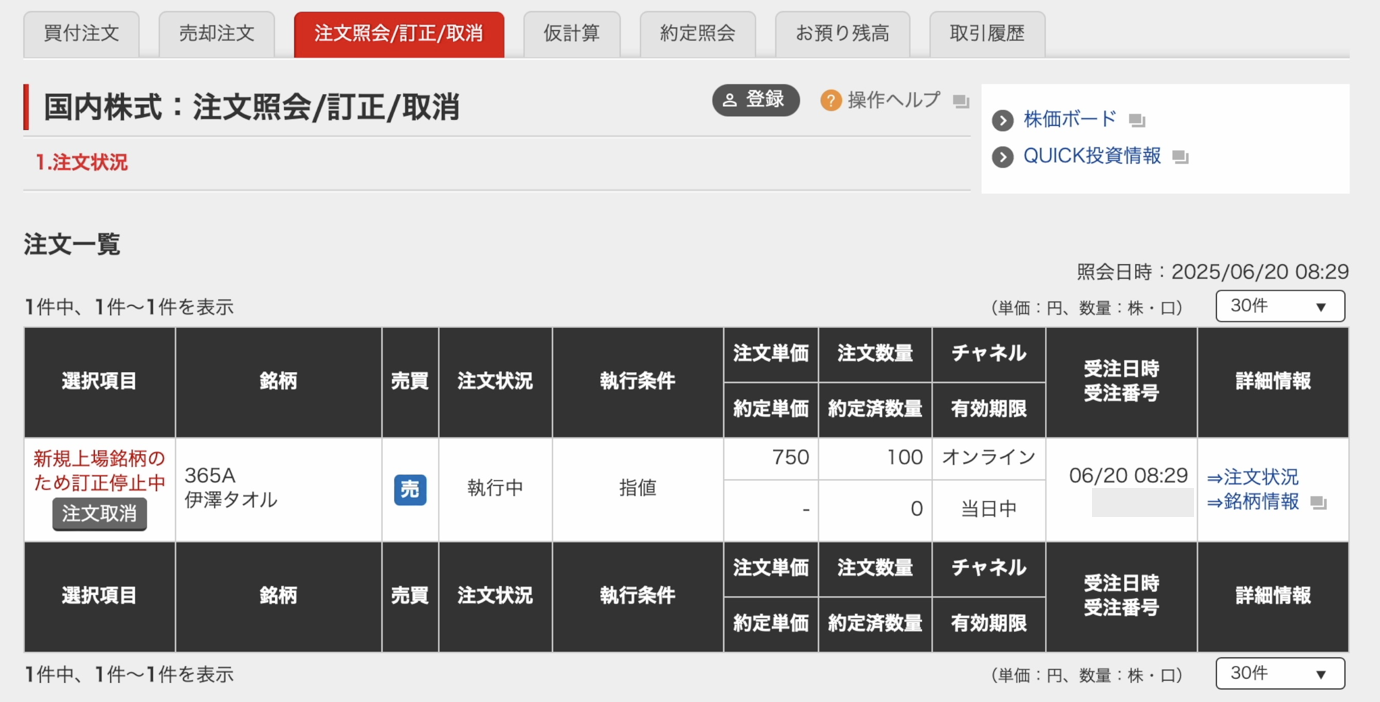The height and width of the screenshot is (702, 1380).
Task: Switch to the 売却注文 tab
Action: coord(216,33)
